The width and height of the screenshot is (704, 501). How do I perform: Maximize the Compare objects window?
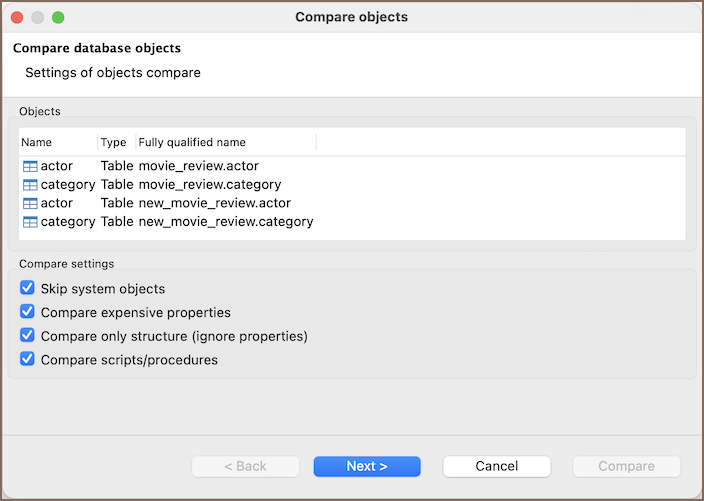click(x=57, y=17)
